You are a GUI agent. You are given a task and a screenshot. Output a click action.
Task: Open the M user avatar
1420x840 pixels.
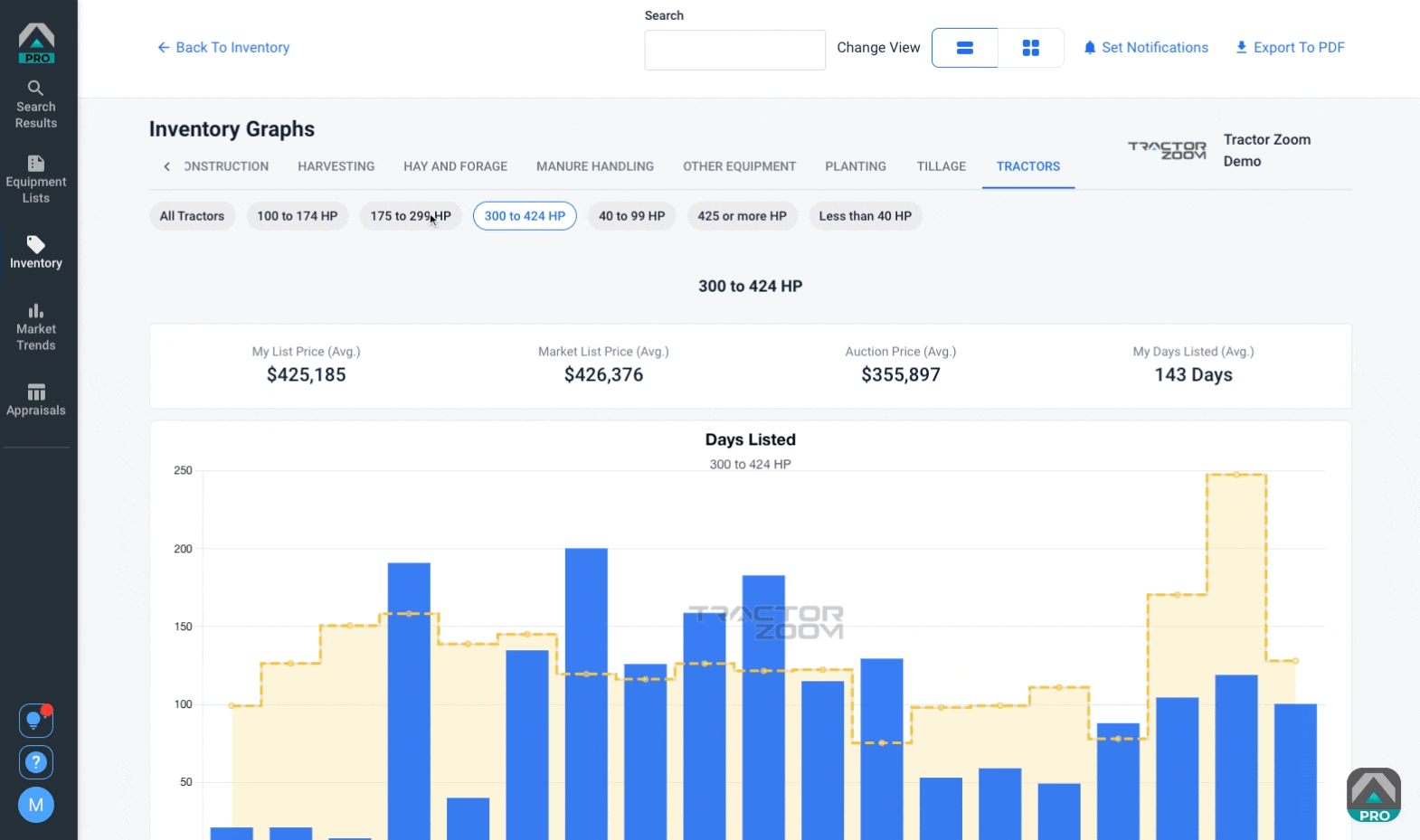click(36, 805)
